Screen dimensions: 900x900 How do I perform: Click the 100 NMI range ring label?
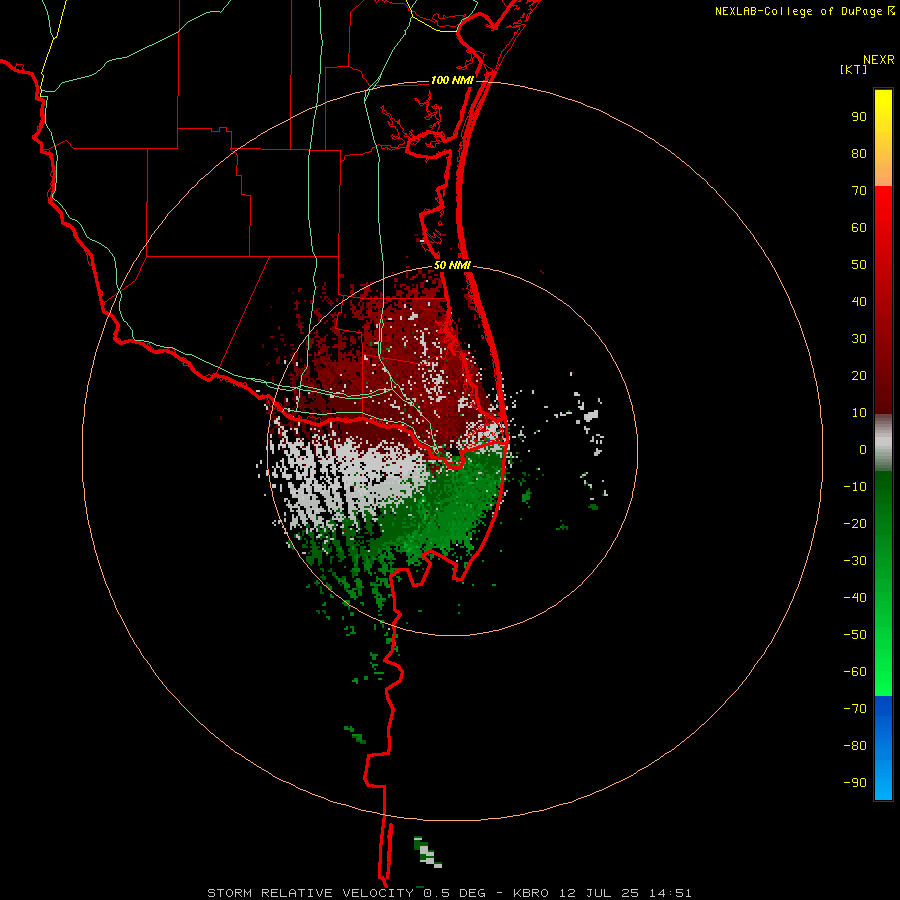click(452, 80)
